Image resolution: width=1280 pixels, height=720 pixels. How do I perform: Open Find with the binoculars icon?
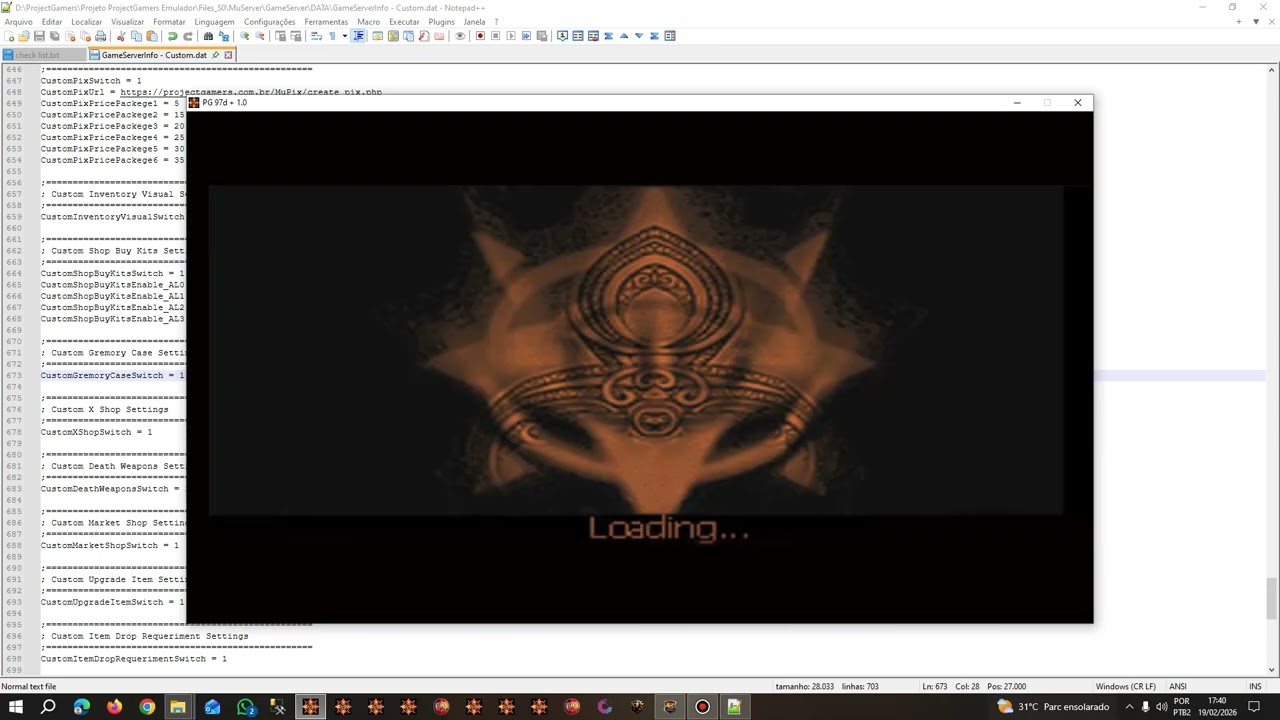point(208,36)
